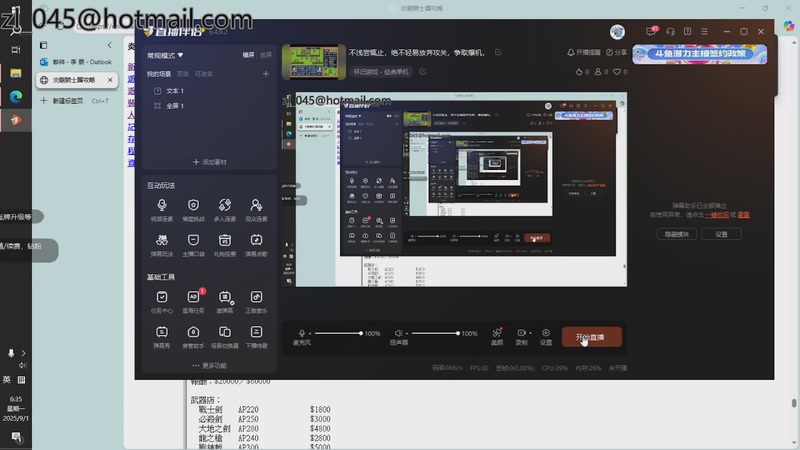Open the 多人连麦 multi-person tool
The image size is (800, 450).
224,210
